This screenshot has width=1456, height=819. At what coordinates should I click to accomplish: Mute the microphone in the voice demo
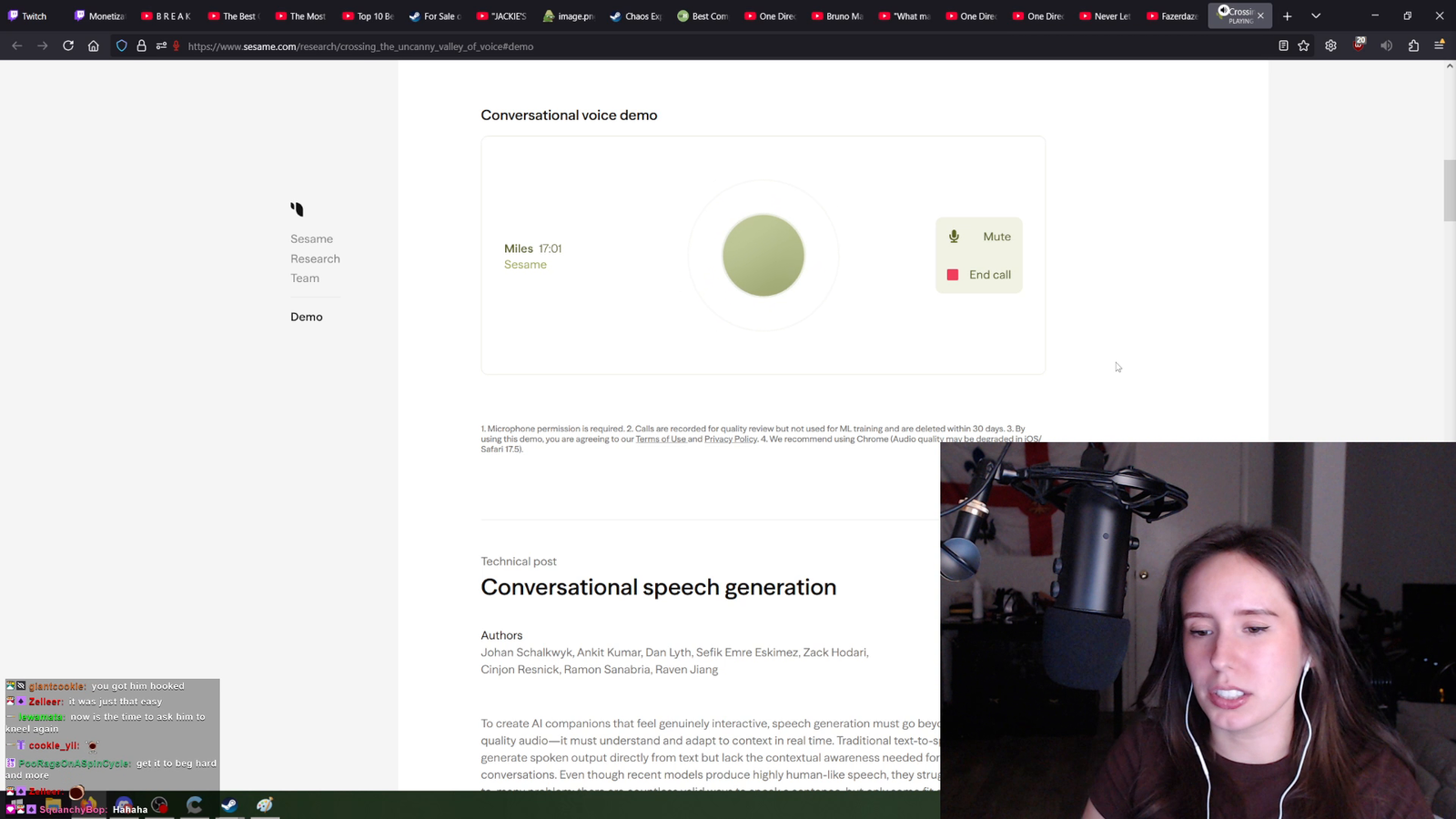[x=979, y=237]
